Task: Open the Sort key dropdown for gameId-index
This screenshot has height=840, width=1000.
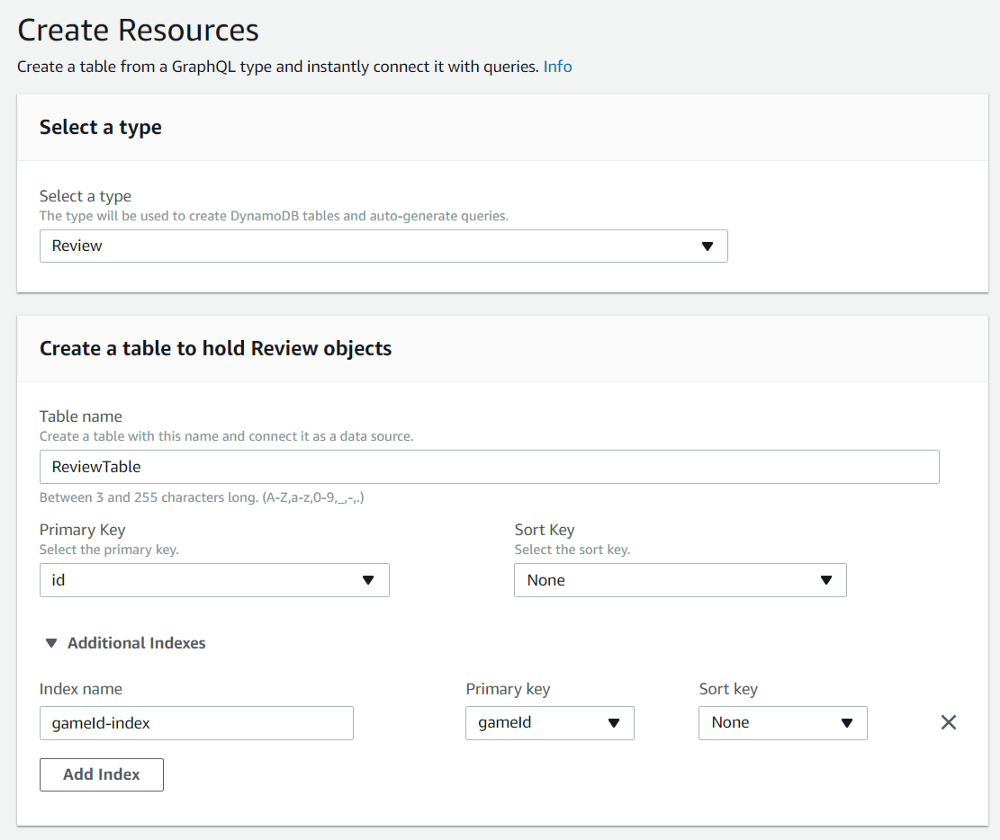Action: pyautogui.click(x=782, y=723)
